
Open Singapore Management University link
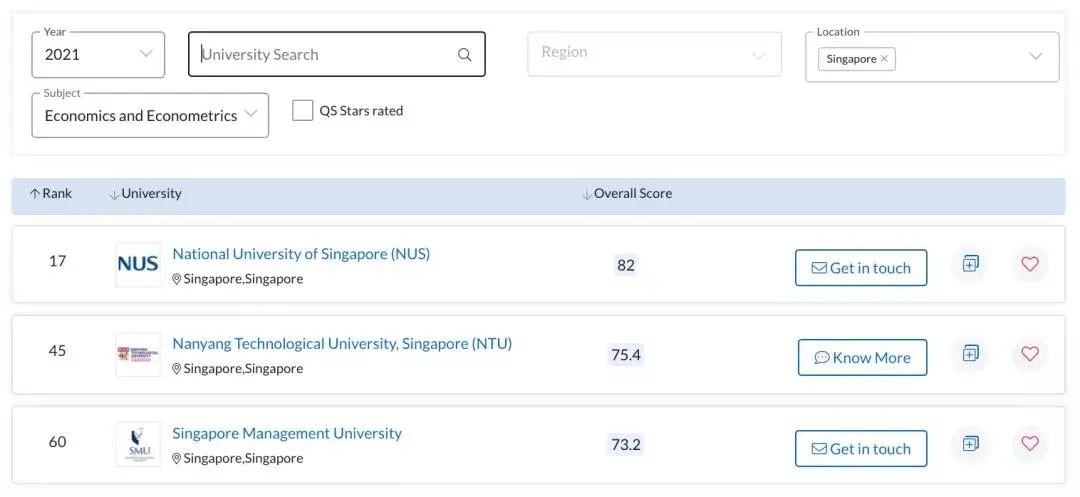pyautogui.click(x=287, y=434)
